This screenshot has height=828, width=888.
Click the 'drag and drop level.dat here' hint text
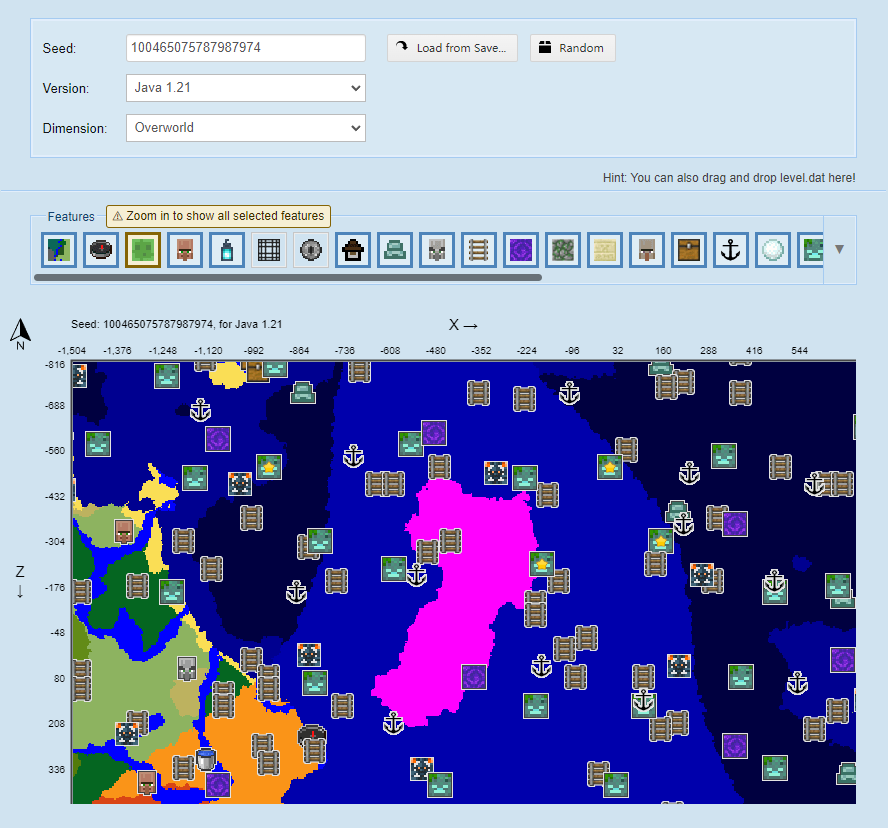pyautogui.click(x=729, y=178)
